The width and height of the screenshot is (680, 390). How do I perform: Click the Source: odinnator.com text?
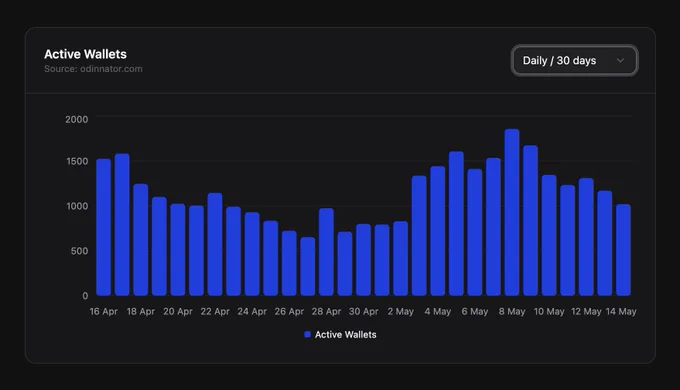click(x=93, y=69)
